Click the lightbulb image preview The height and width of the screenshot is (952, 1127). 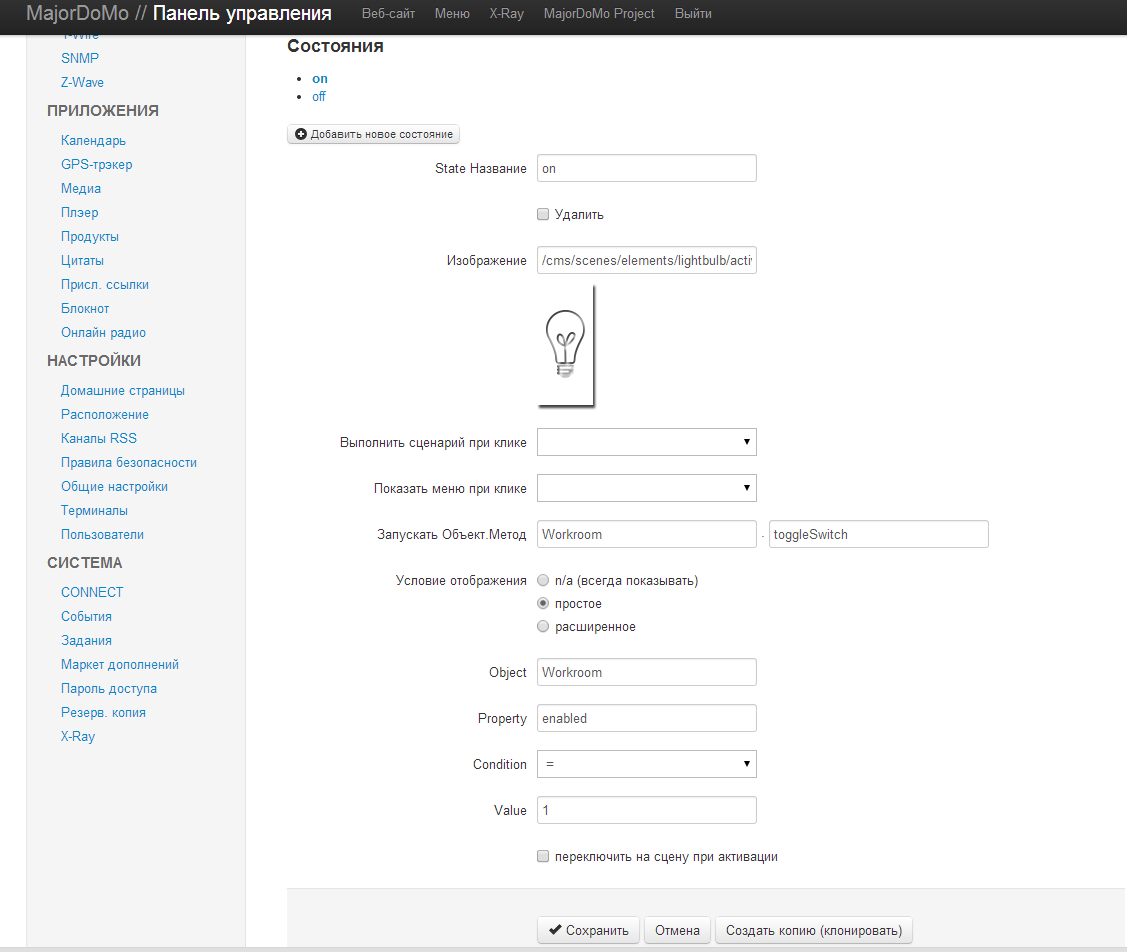(x=566, y=345)
